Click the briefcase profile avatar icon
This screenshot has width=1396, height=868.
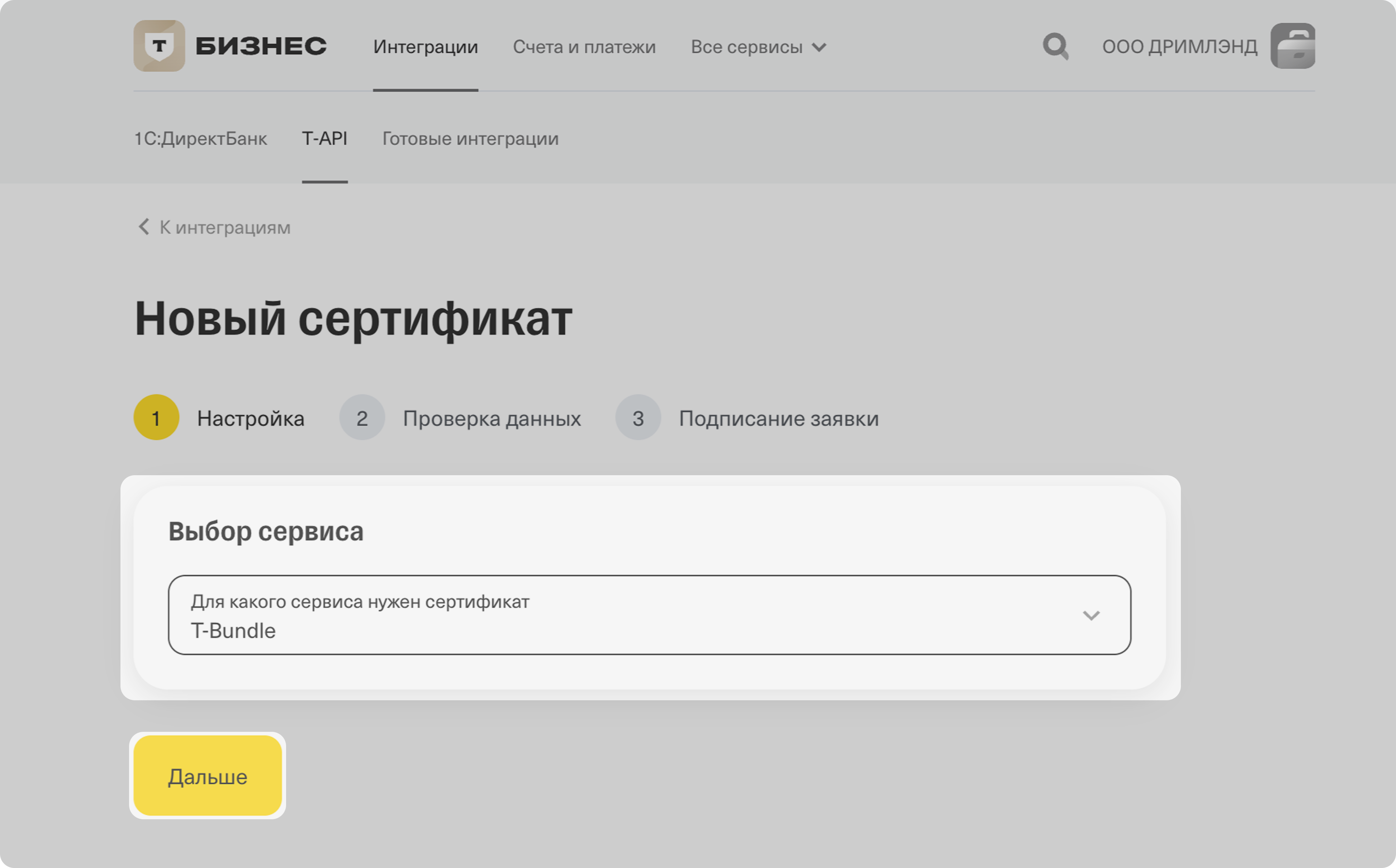tap(1293, 46)
